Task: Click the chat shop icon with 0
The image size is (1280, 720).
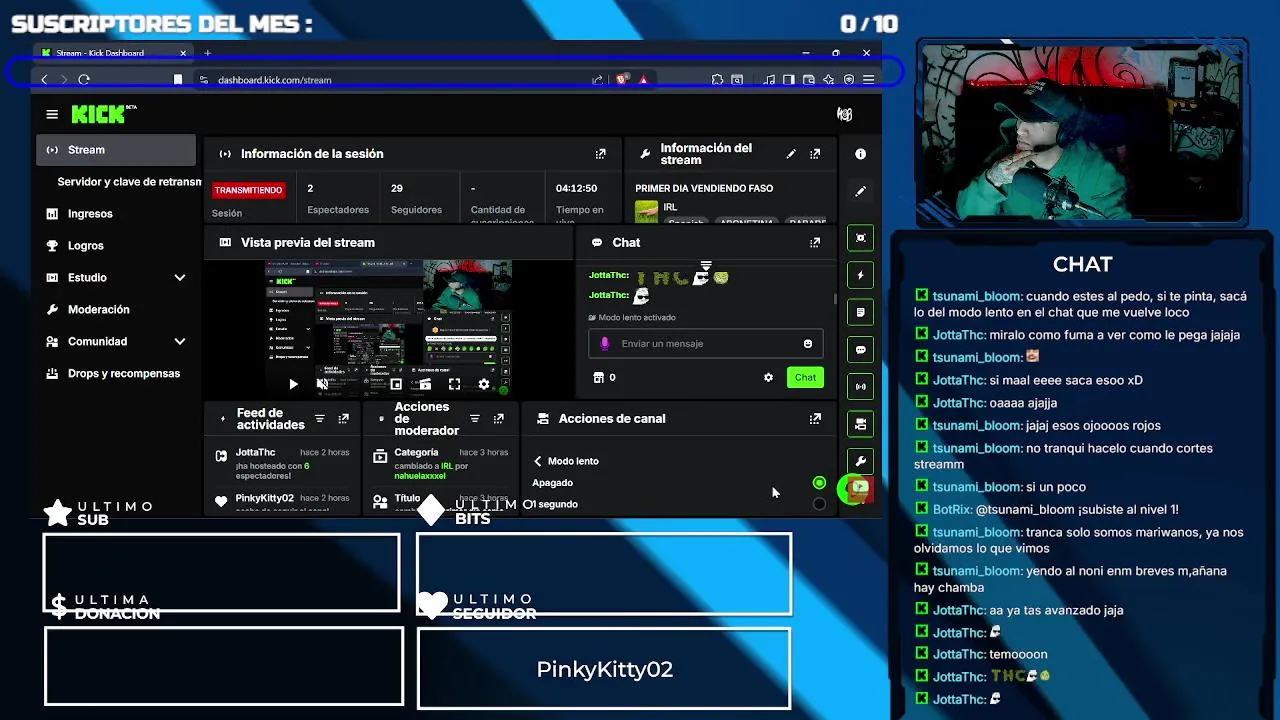Action: [604, 377]
